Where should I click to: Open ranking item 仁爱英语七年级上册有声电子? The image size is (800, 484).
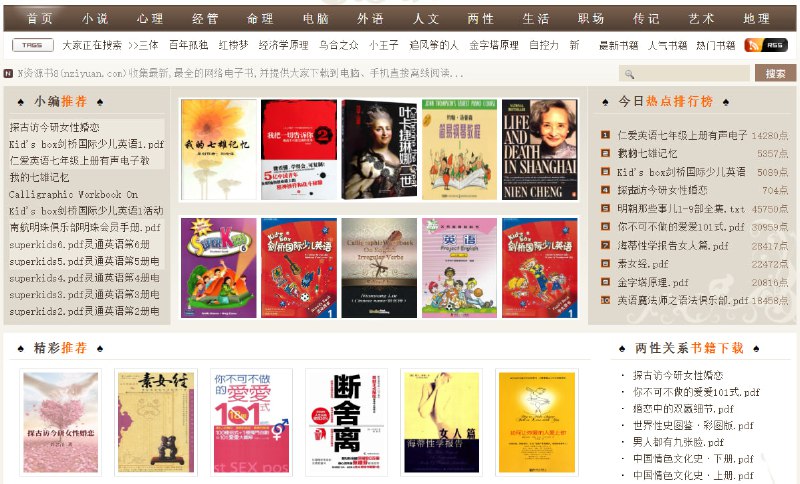coord(682,135)
